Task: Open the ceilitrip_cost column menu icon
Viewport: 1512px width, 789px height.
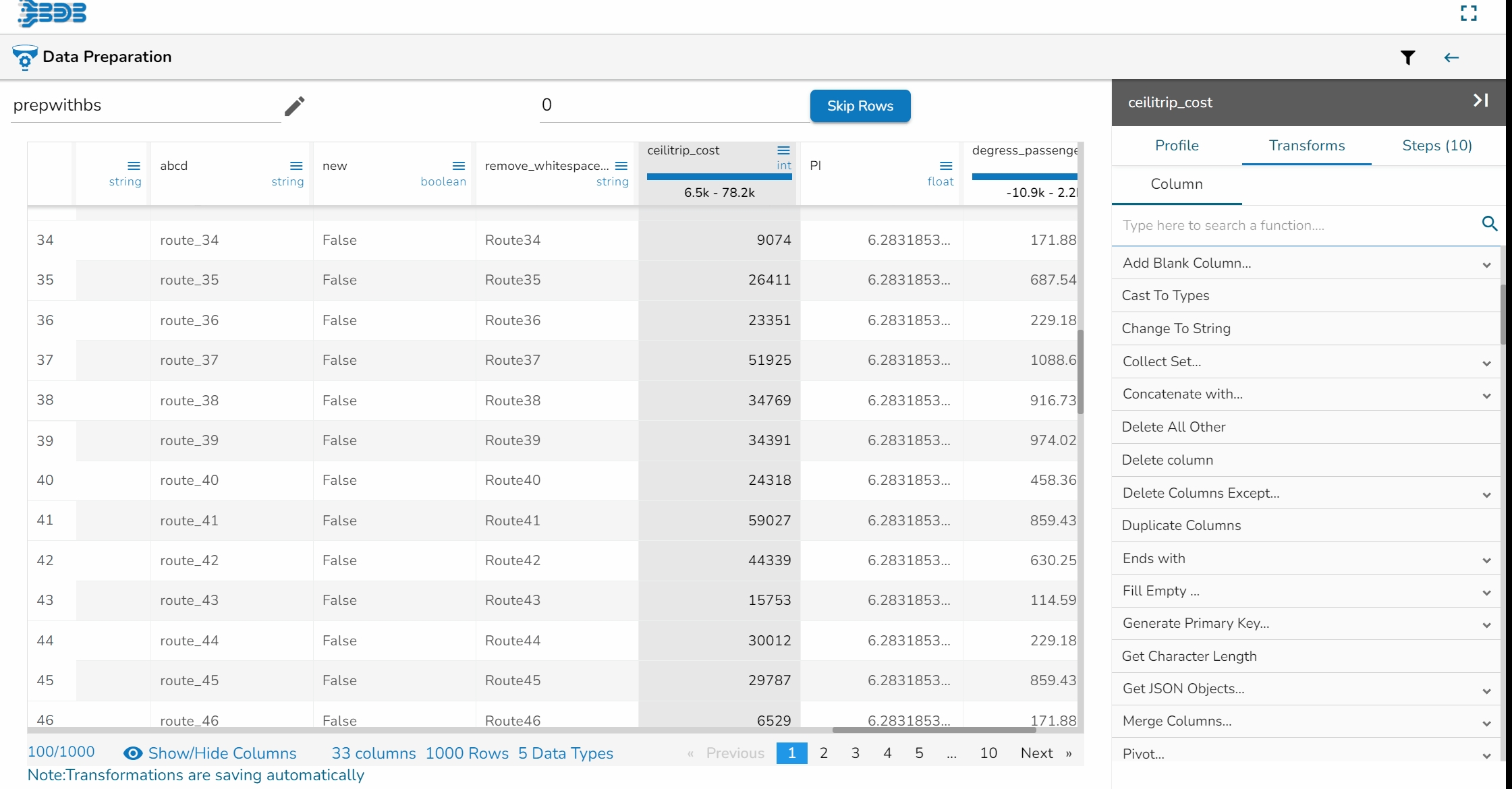Action: (783, 150)
